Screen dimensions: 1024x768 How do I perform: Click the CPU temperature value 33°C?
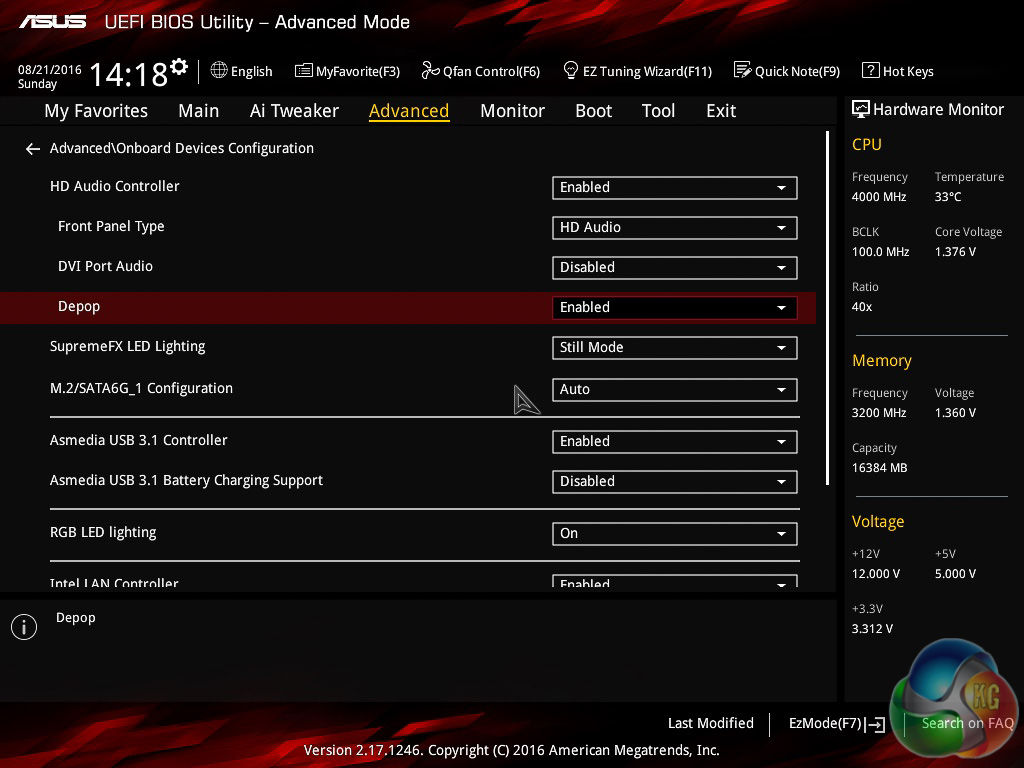(x=948, y=197)
